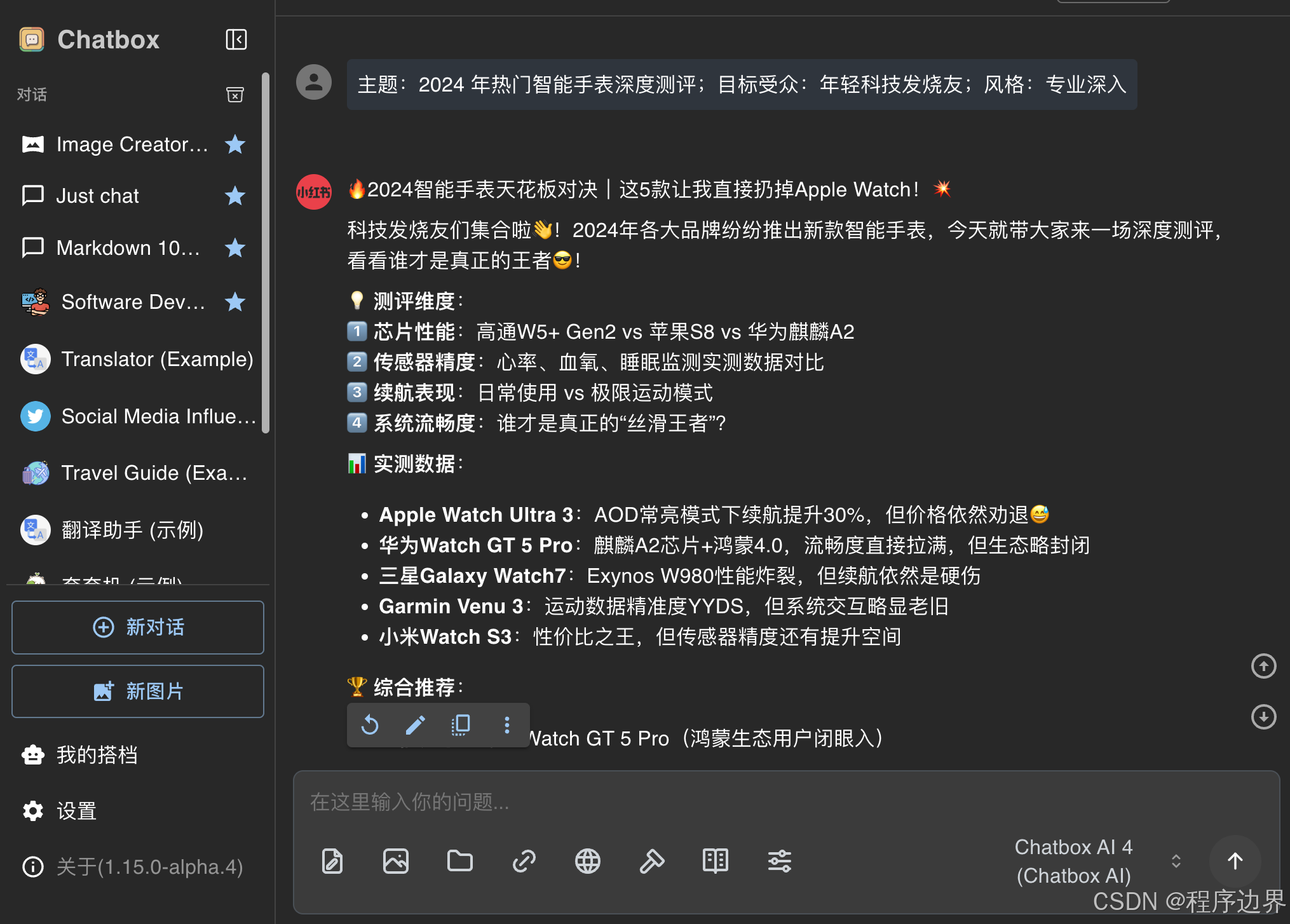
Task: Click the '实测数据' heading text
Action: click(x=414, y=464)
